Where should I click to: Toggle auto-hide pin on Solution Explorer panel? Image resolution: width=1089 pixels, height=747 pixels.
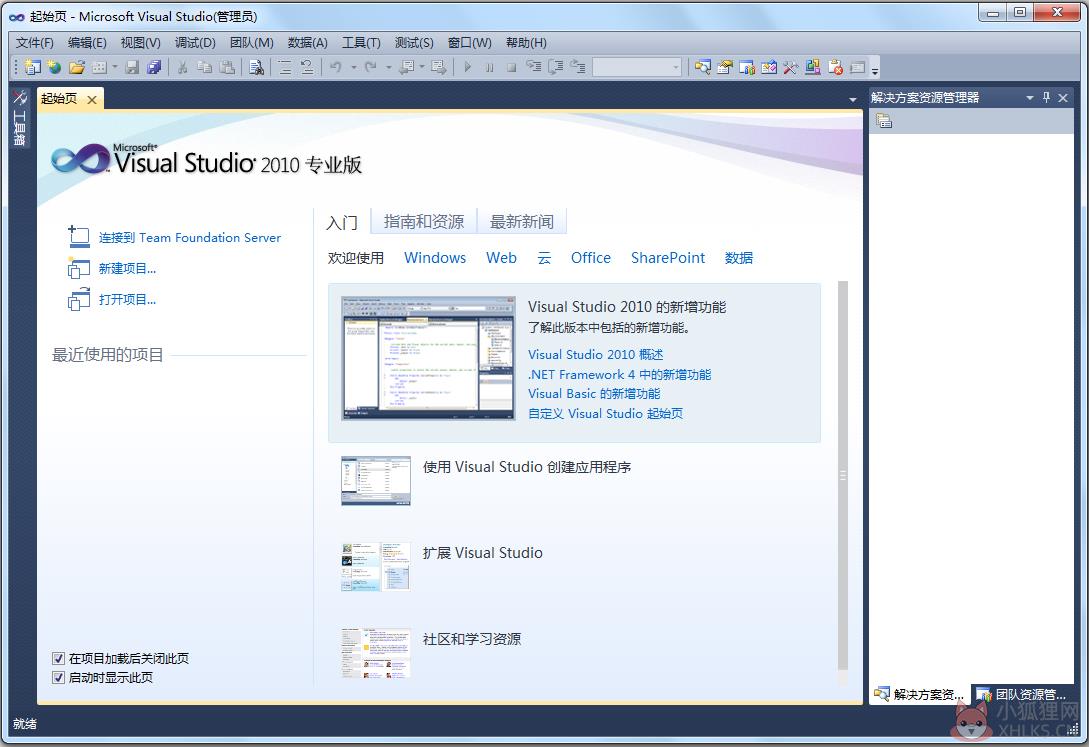coord(1047,98)
